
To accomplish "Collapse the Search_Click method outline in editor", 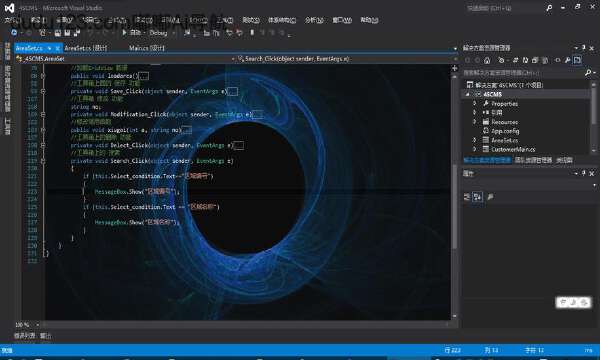I will [x=43, y=161].
